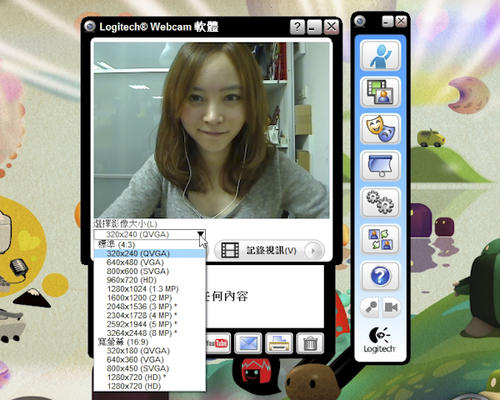Select 640x360 (VGA) widescreen resolution
The height and width of the screenshot is (400, 500).
pos(150,360)
